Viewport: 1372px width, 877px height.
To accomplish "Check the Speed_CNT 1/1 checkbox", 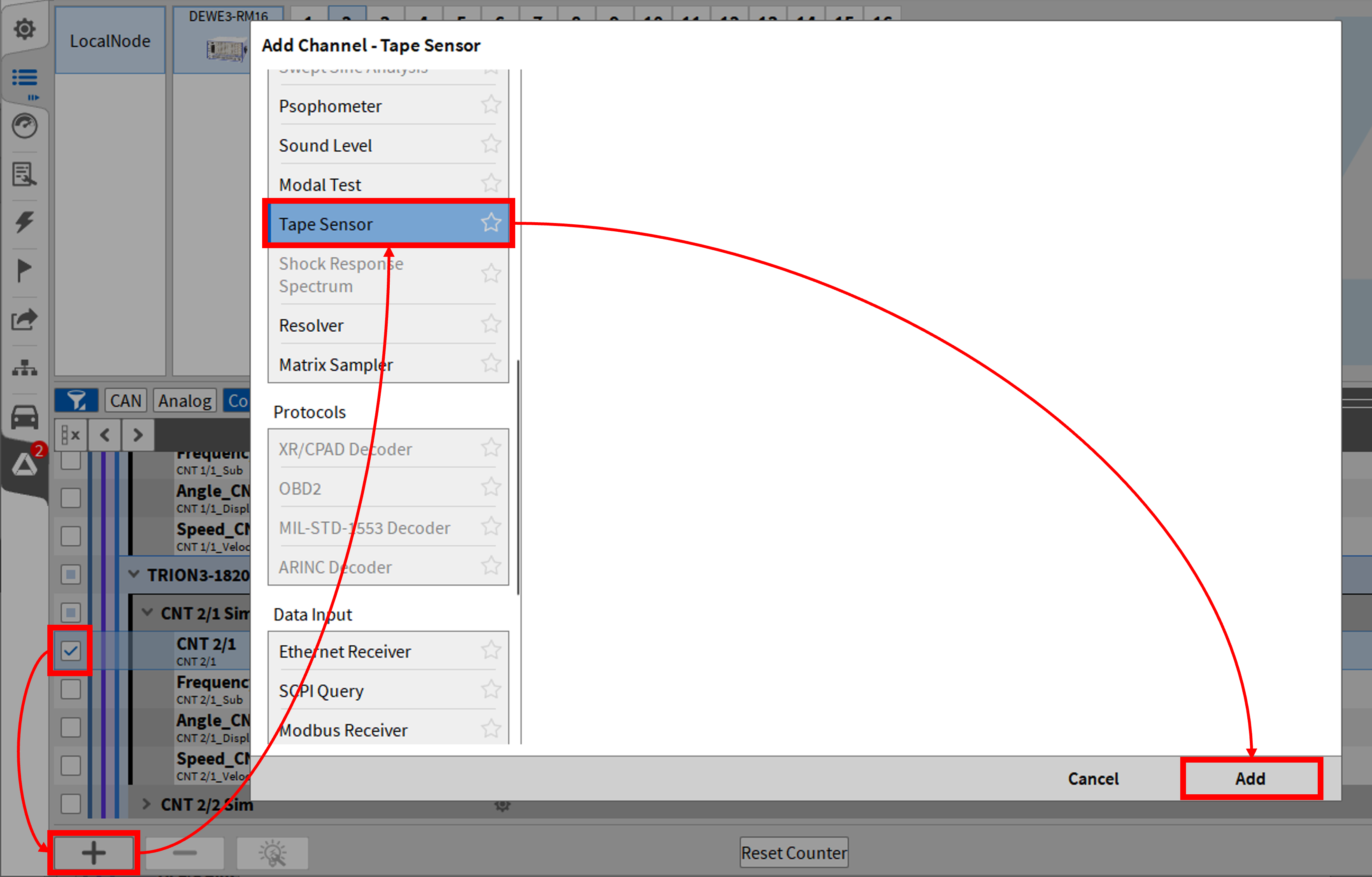I will pyautogui.click(x=71, y=536).
